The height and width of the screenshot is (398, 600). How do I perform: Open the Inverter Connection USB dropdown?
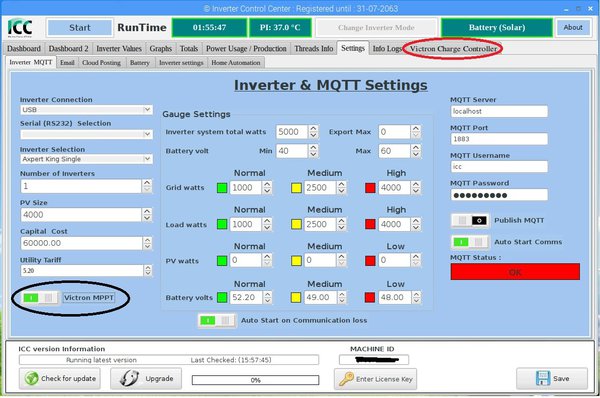click(86, 110)
